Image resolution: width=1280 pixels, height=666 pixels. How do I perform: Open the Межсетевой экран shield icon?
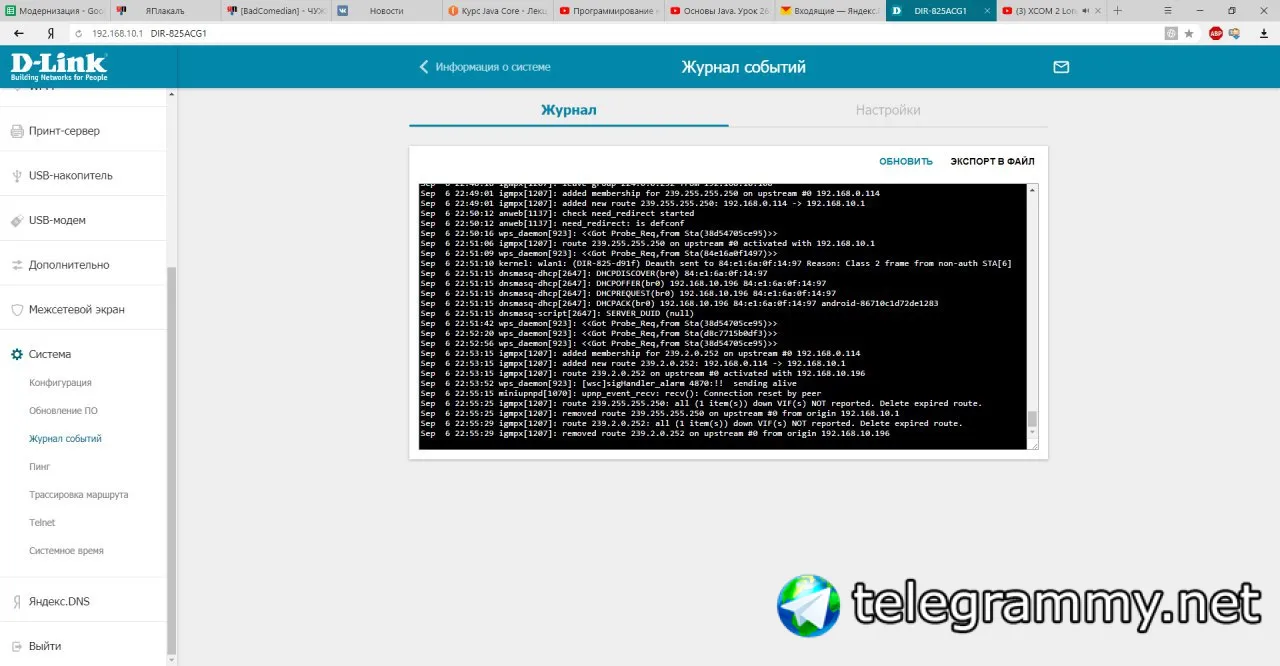tap(17, 310)
